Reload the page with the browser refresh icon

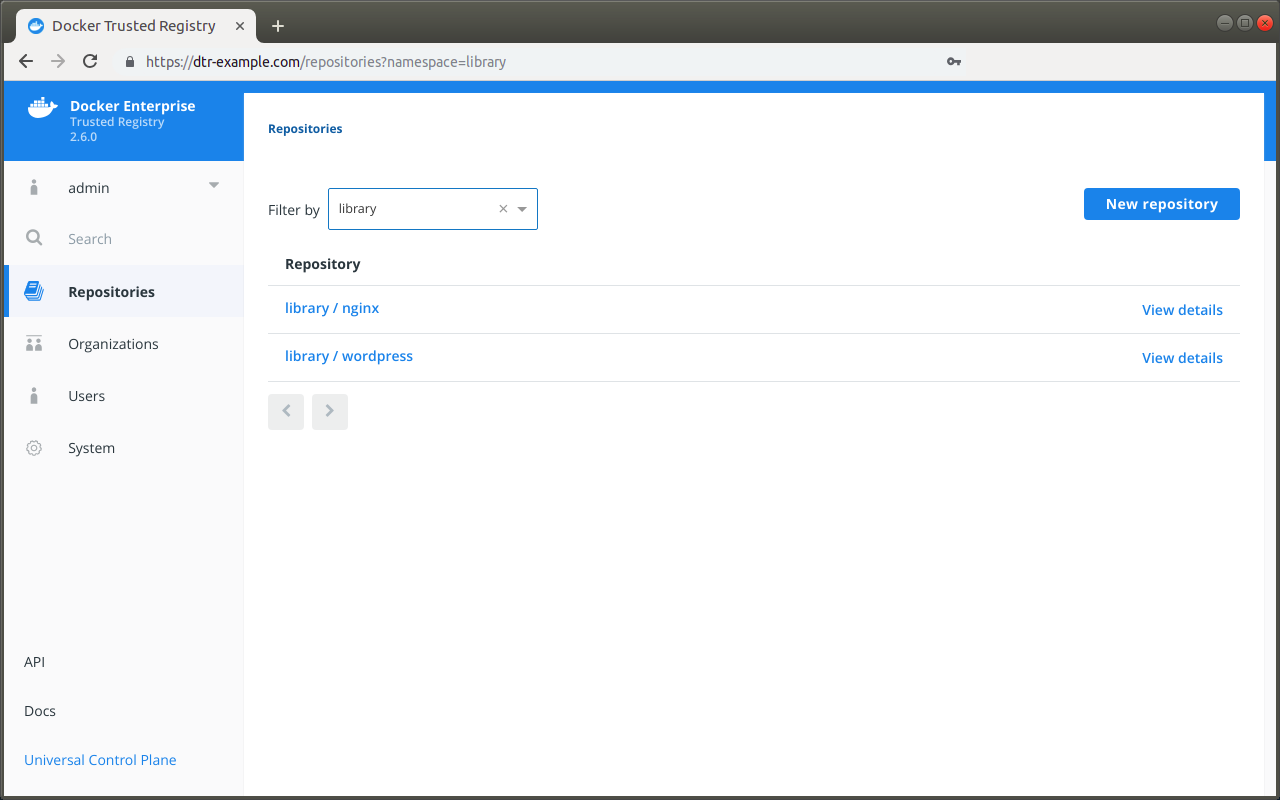tap(90, 61)
